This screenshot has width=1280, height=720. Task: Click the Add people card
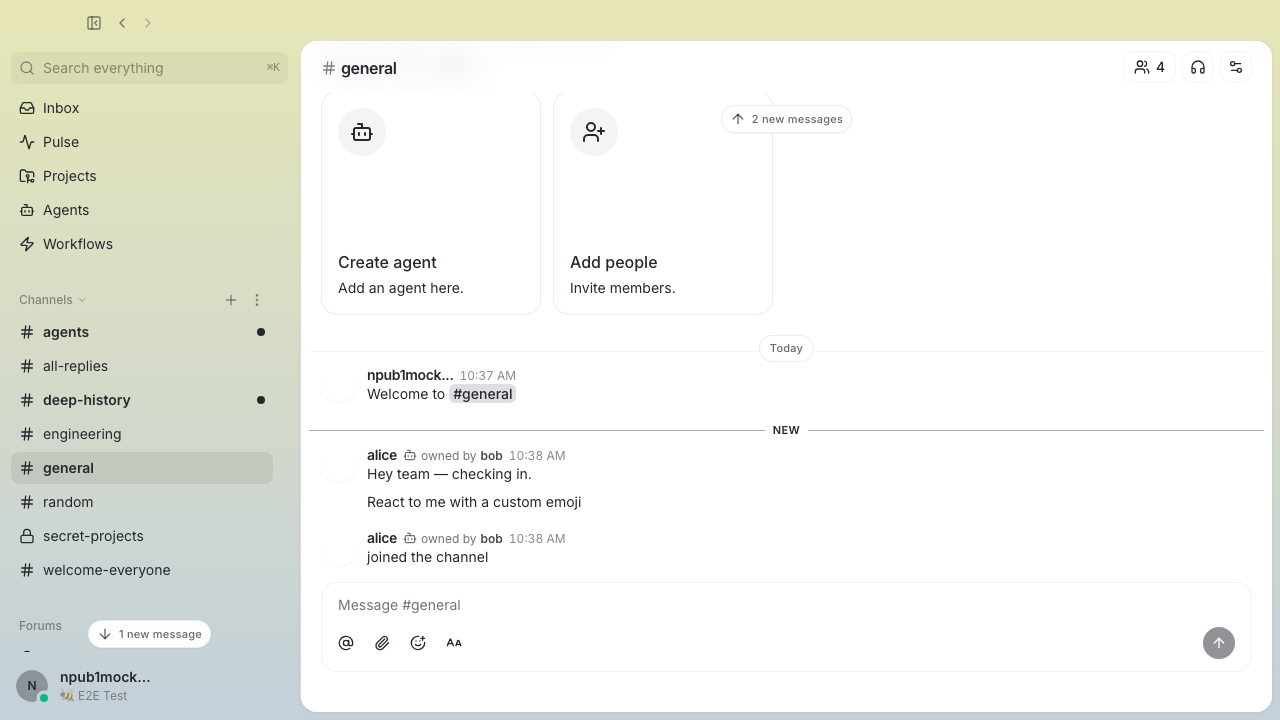663,204
